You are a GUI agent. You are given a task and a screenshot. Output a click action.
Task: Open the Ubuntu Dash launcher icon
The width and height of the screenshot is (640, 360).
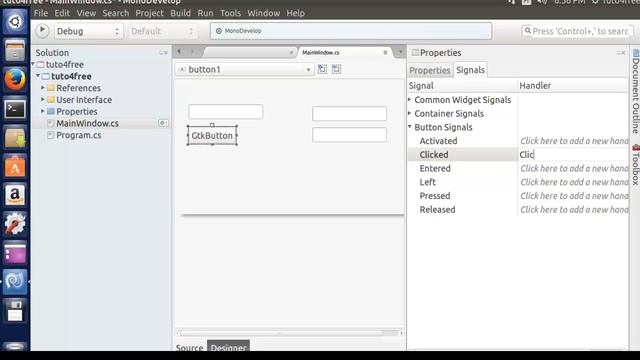15,22
